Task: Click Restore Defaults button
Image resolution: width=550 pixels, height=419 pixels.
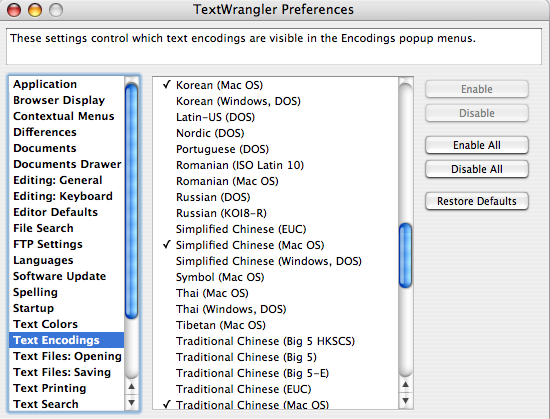Action: tap(477, 201)
